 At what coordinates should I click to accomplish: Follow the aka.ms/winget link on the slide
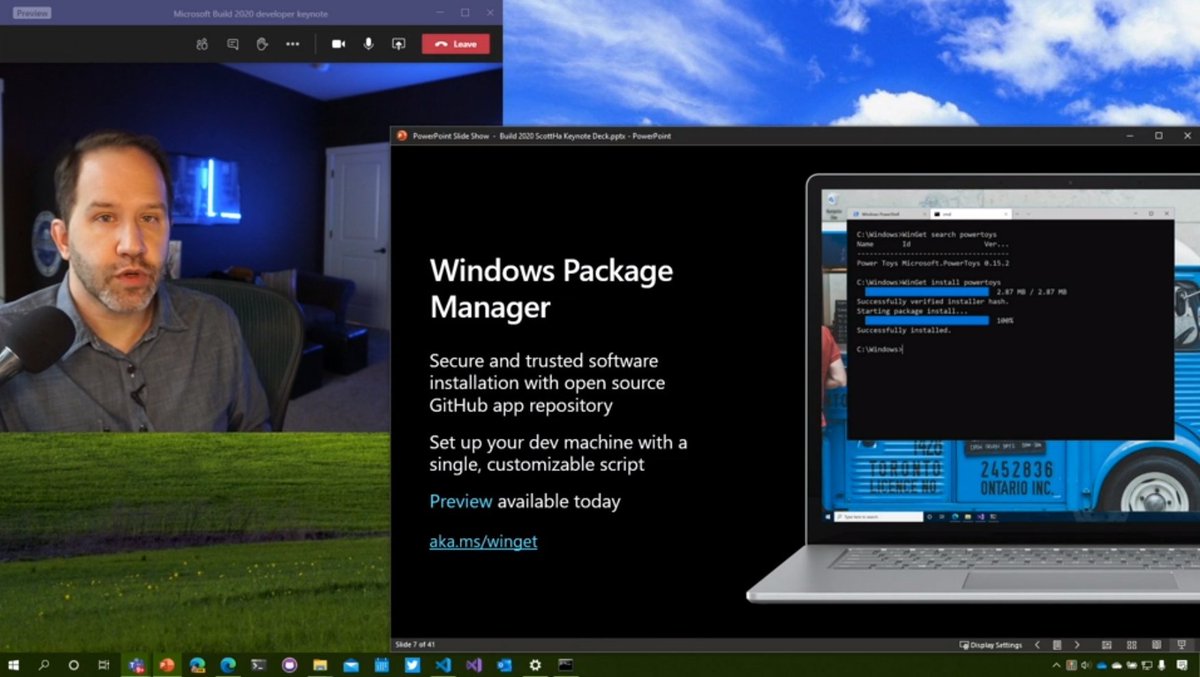(x=483, y=541)
